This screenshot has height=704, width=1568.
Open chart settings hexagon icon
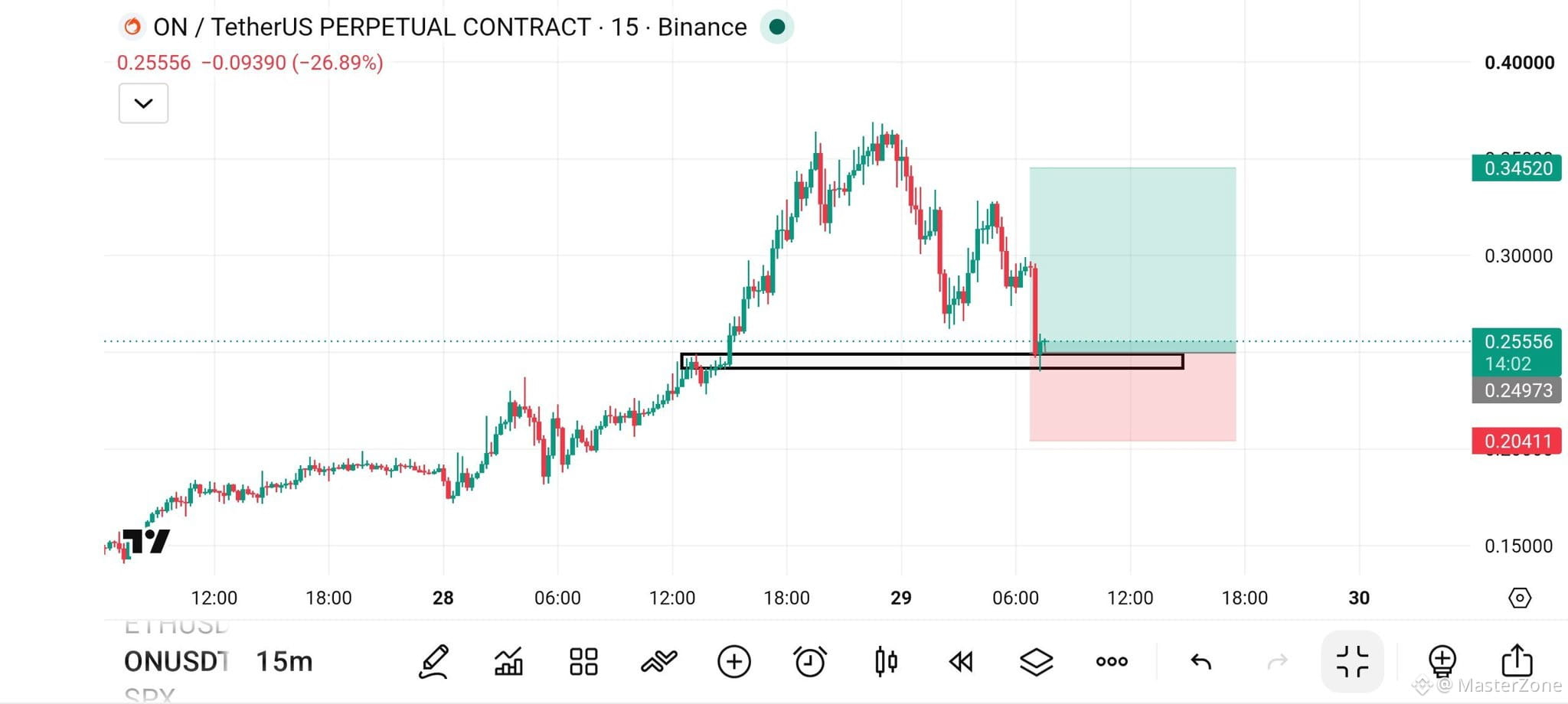pyautogui.click(x=1520, y=598)
